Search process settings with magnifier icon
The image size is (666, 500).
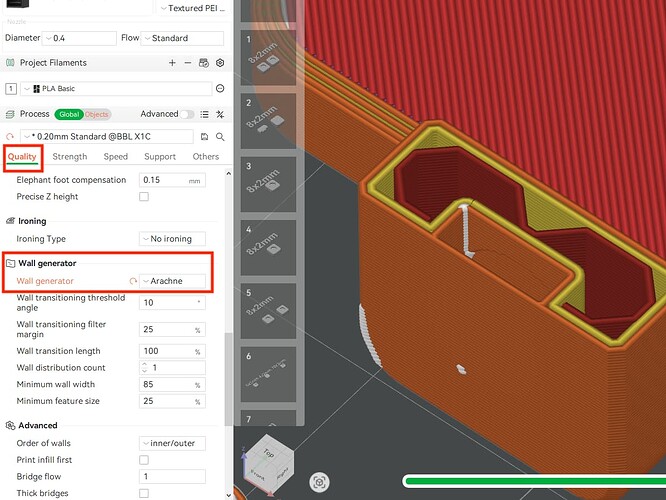click(220, 137)
